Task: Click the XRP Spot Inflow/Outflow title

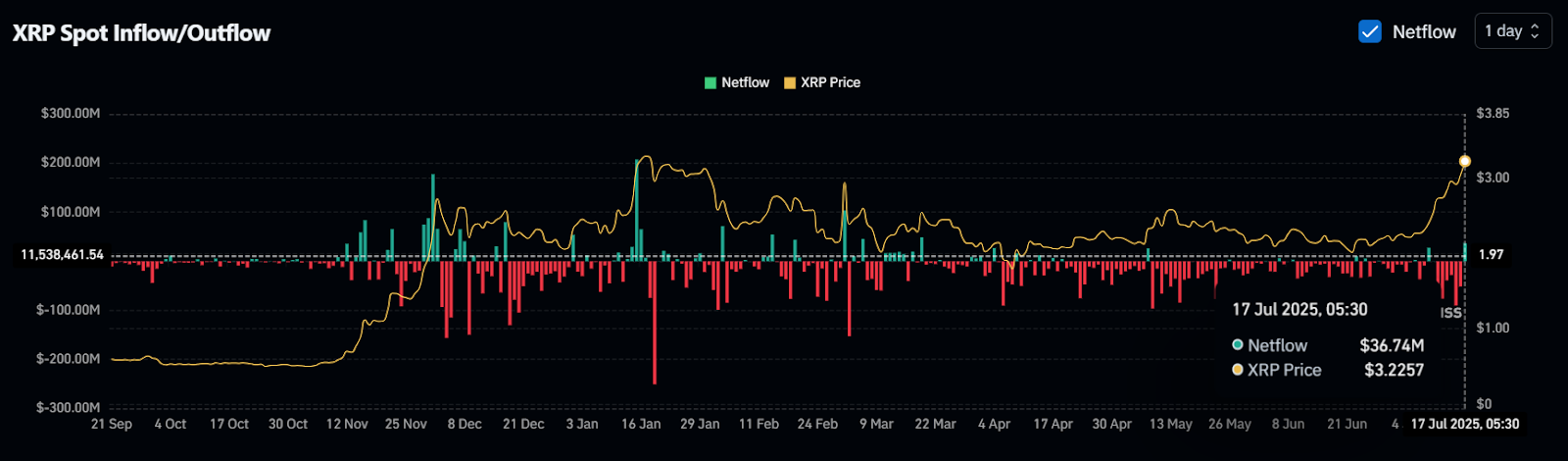Action: click(141, 33)
